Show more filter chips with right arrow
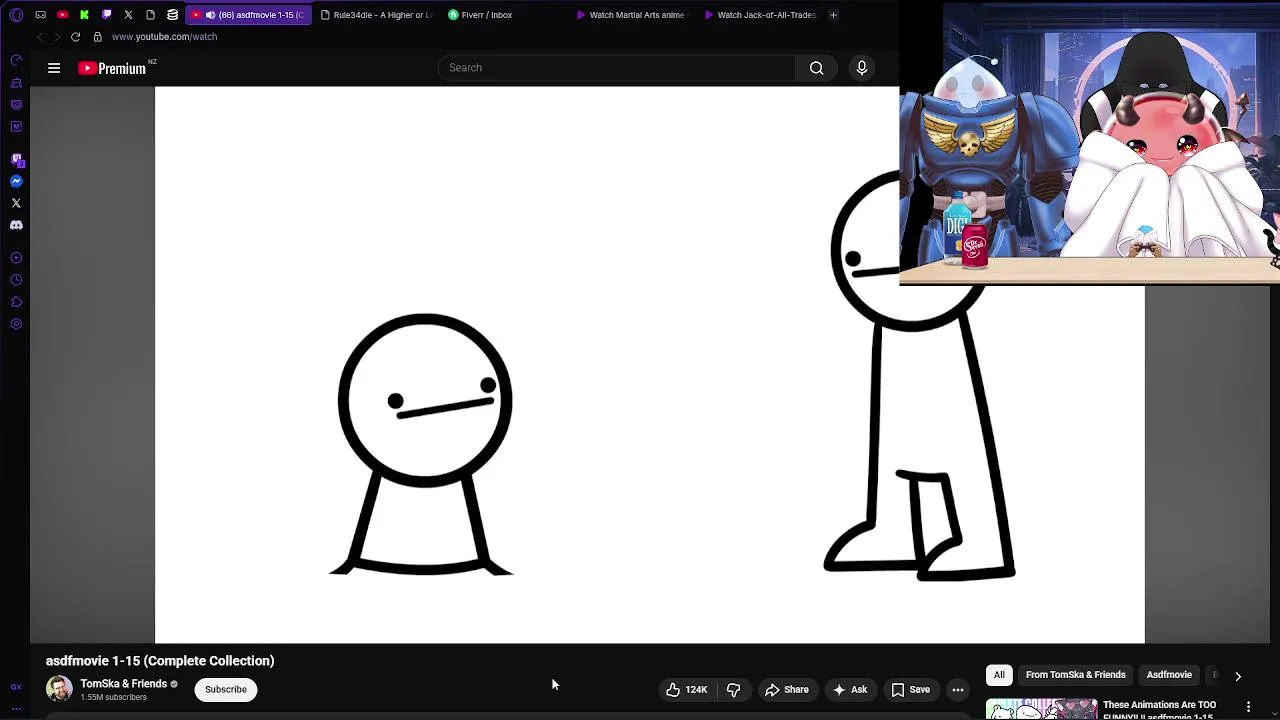The image size is (1280, 720). (1238, 676)
